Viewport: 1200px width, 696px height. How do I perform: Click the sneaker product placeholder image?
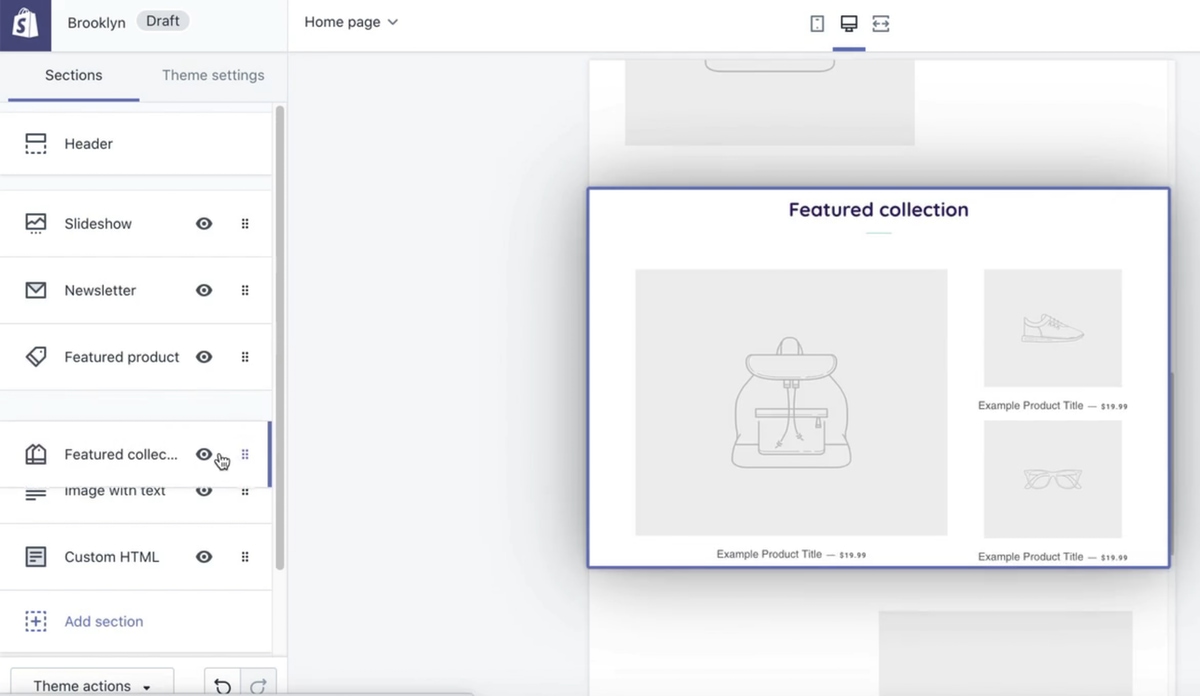click(1053, 328)
